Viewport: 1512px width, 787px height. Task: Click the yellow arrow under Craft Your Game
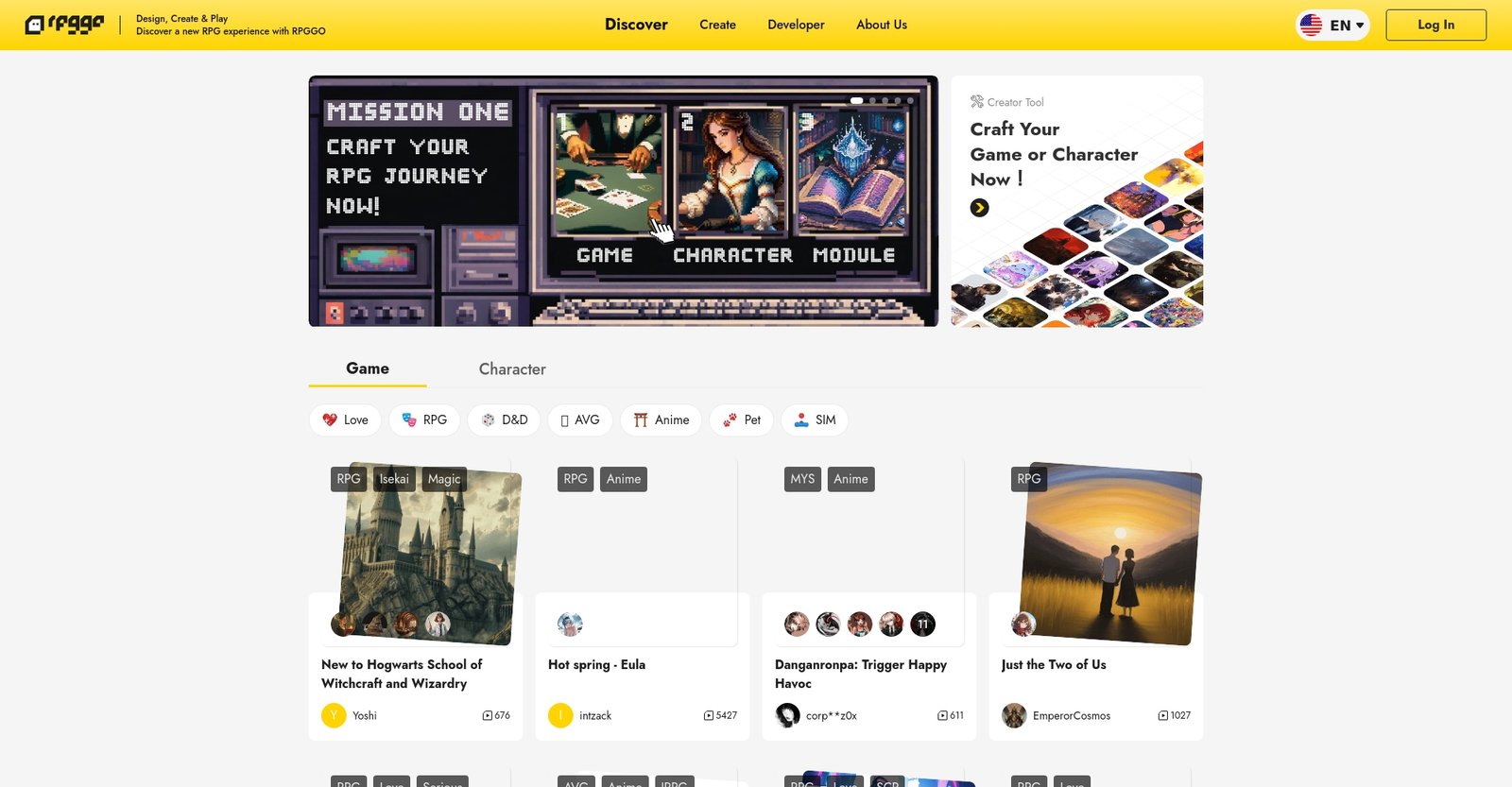979,208
